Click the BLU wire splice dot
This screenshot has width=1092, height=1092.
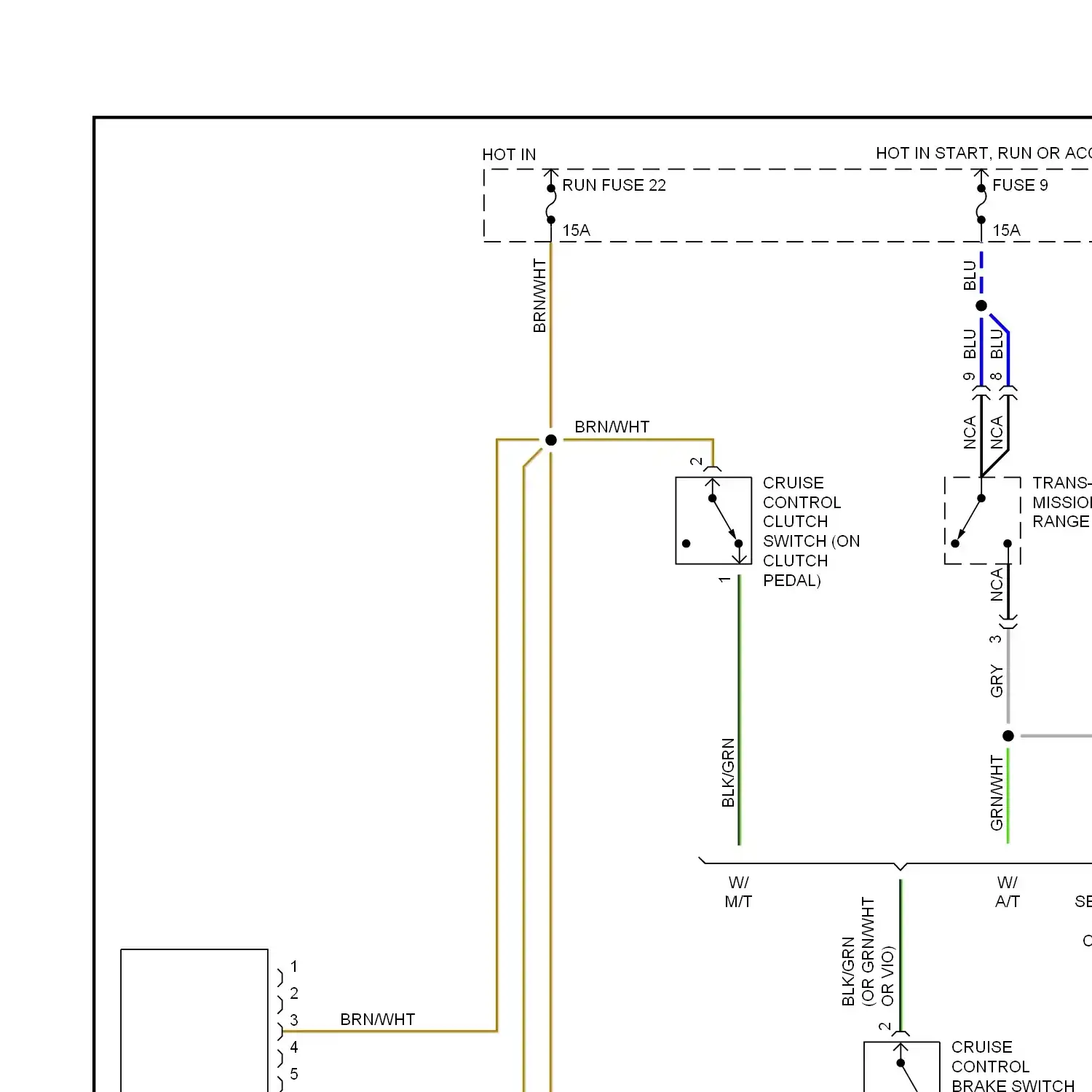981,306
